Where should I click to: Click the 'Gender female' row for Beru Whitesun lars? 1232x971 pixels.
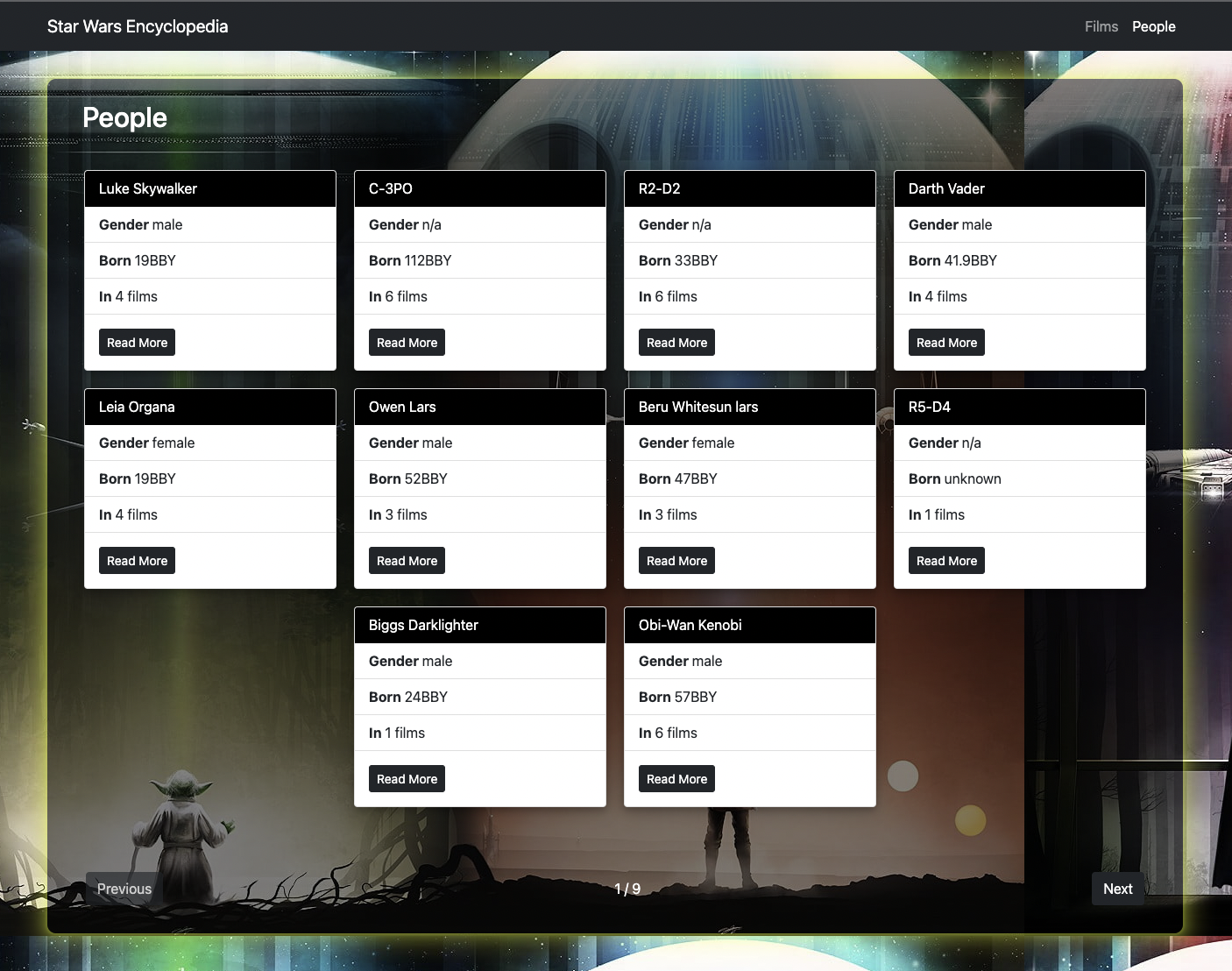(750, 443)
